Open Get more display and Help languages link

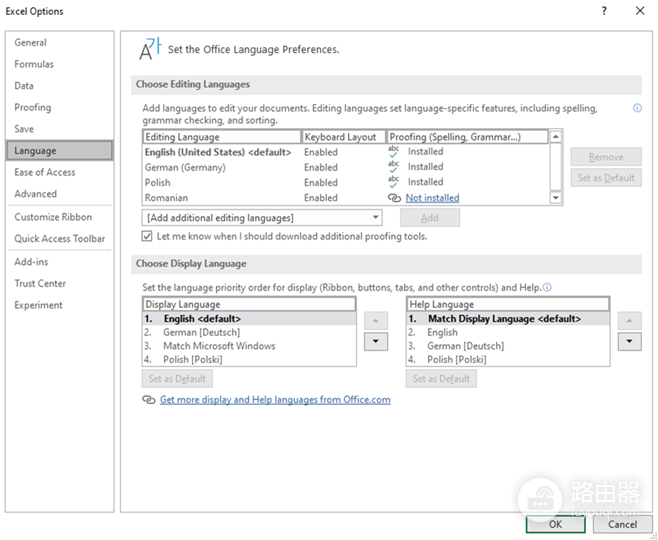click(x=275, y=399)
